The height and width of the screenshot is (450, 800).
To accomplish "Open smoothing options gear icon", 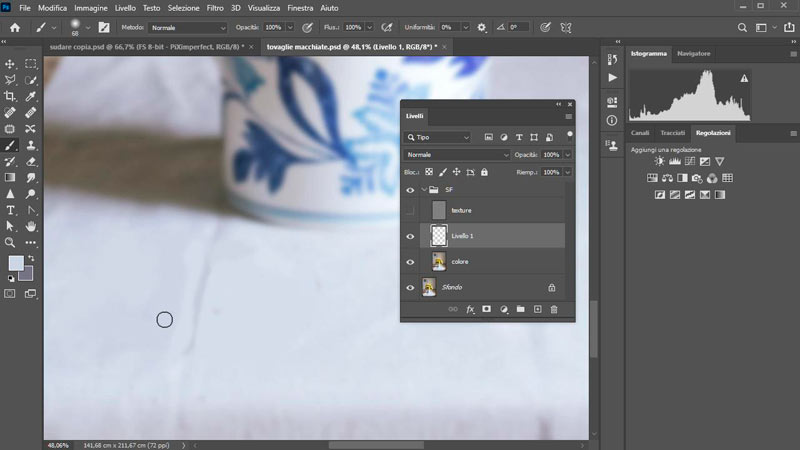I will 481,28.
